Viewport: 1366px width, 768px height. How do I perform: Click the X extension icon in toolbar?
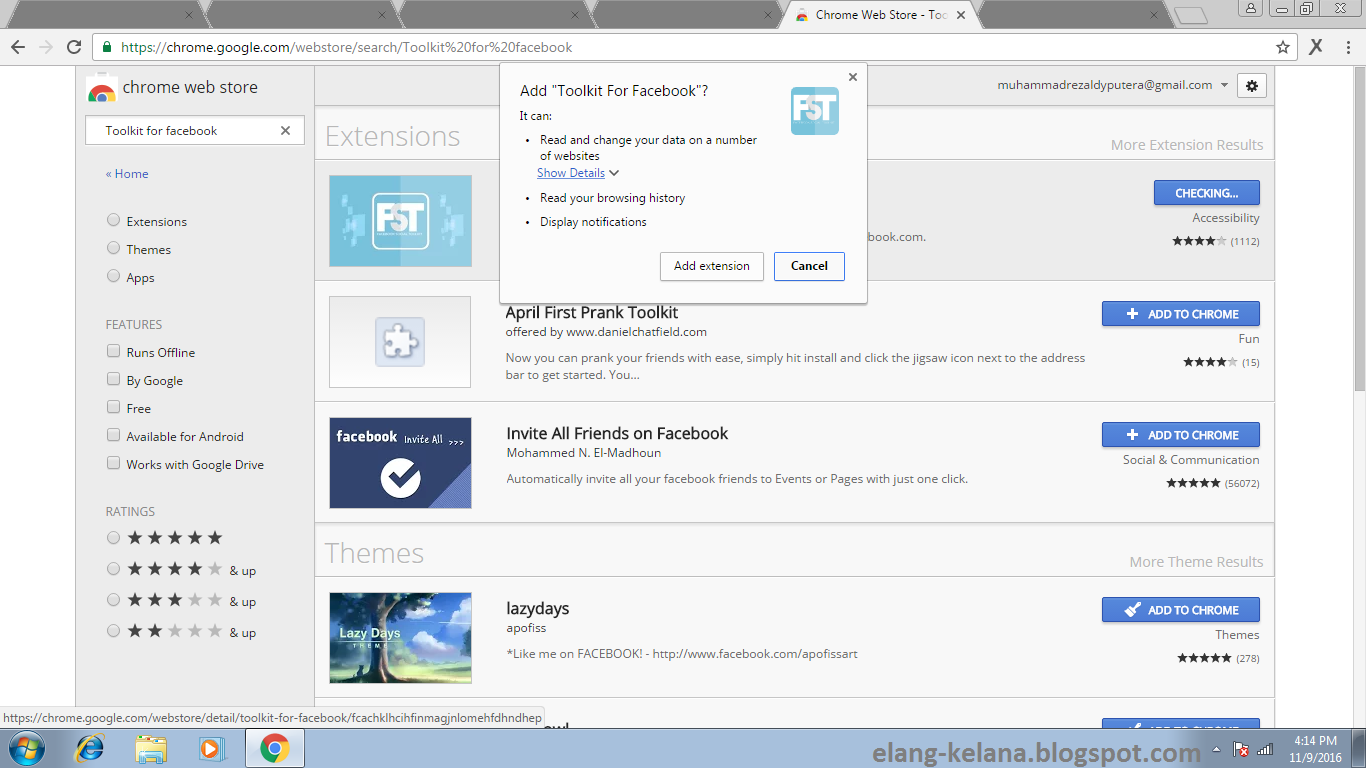pyautogui.click(x=1316, y=47)
